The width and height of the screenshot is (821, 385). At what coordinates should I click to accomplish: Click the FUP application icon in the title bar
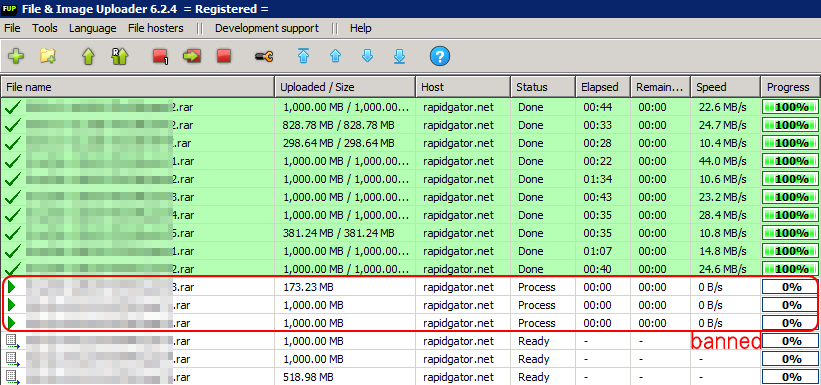[x=9, y=8]
